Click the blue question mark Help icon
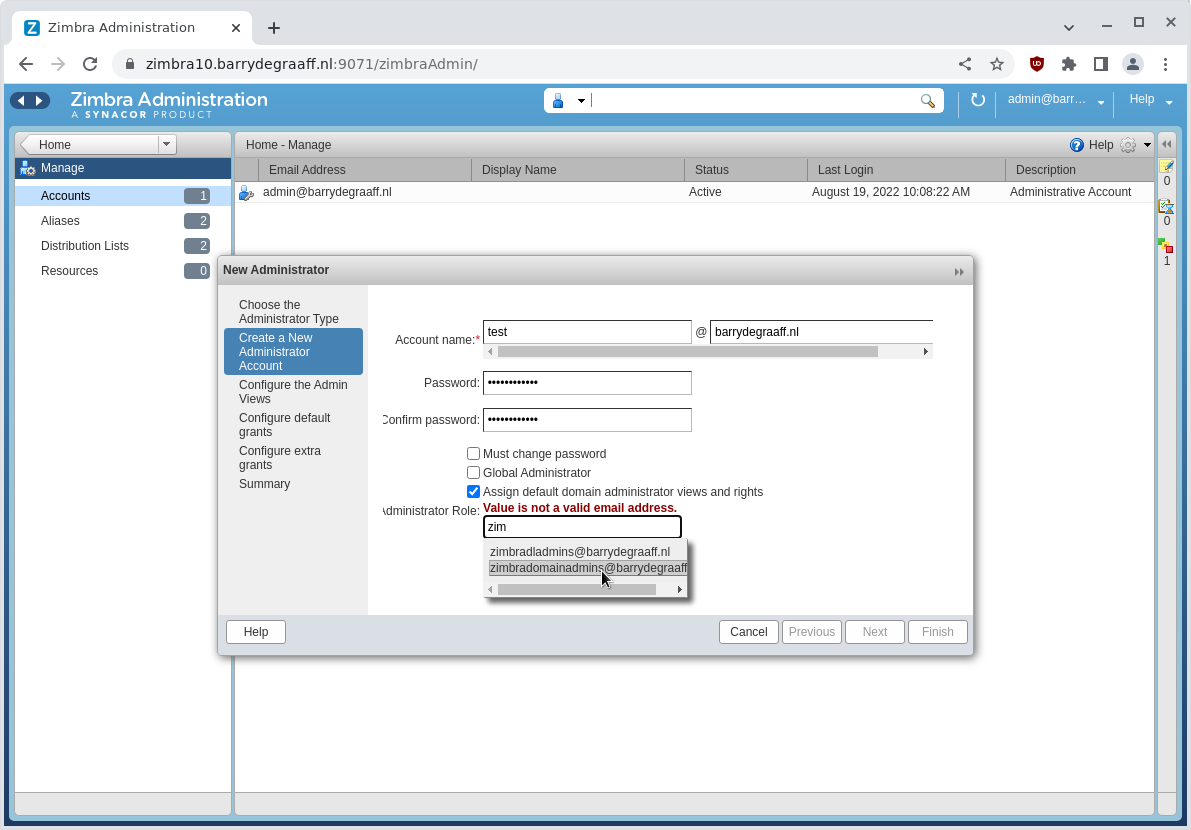Screen dimensions: 1191x830 1076,145
